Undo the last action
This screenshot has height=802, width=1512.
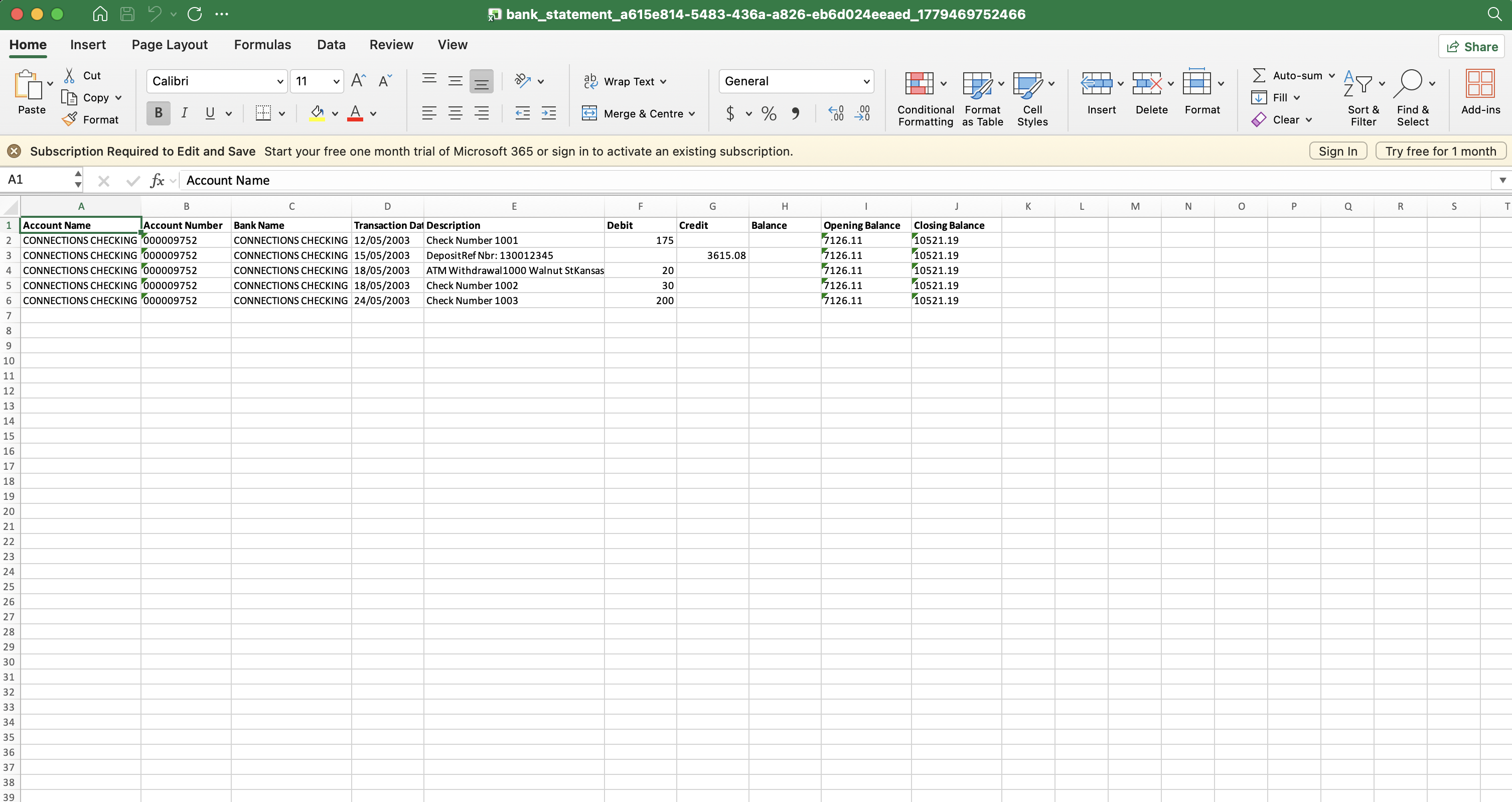click(155, 14)
